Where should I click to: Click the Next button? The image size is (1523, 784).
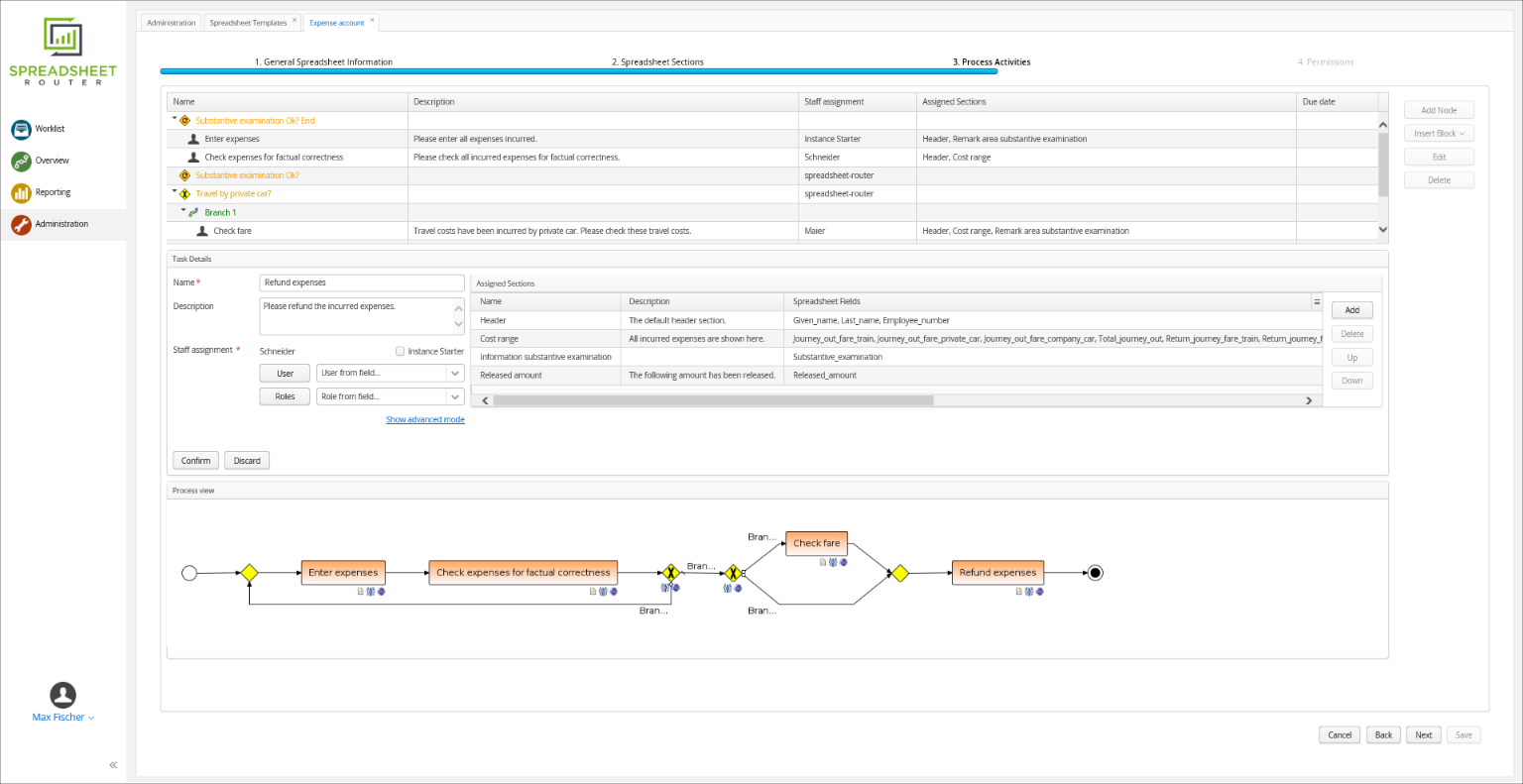tap(1423, 734)
